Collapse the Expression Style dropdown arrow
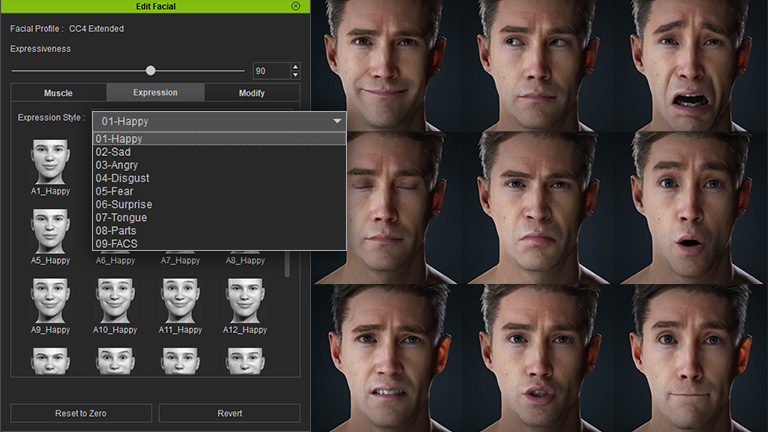Screen dimensions: 768x432 pyautogui.click(x=337, y=121)
